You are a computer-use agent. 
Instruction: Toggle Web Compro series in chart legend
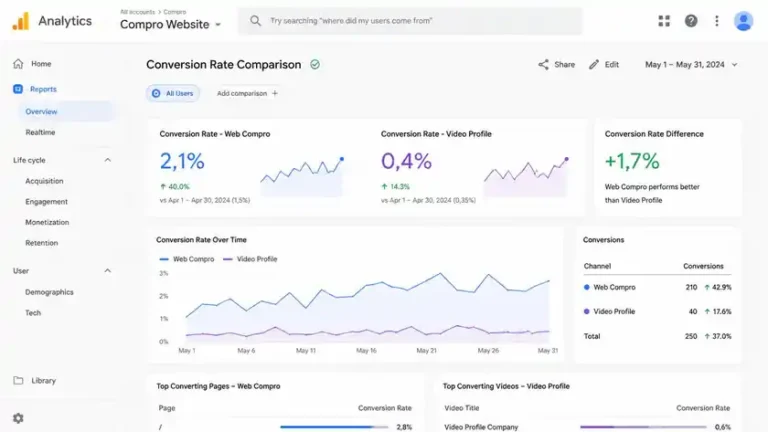(187, 259)
